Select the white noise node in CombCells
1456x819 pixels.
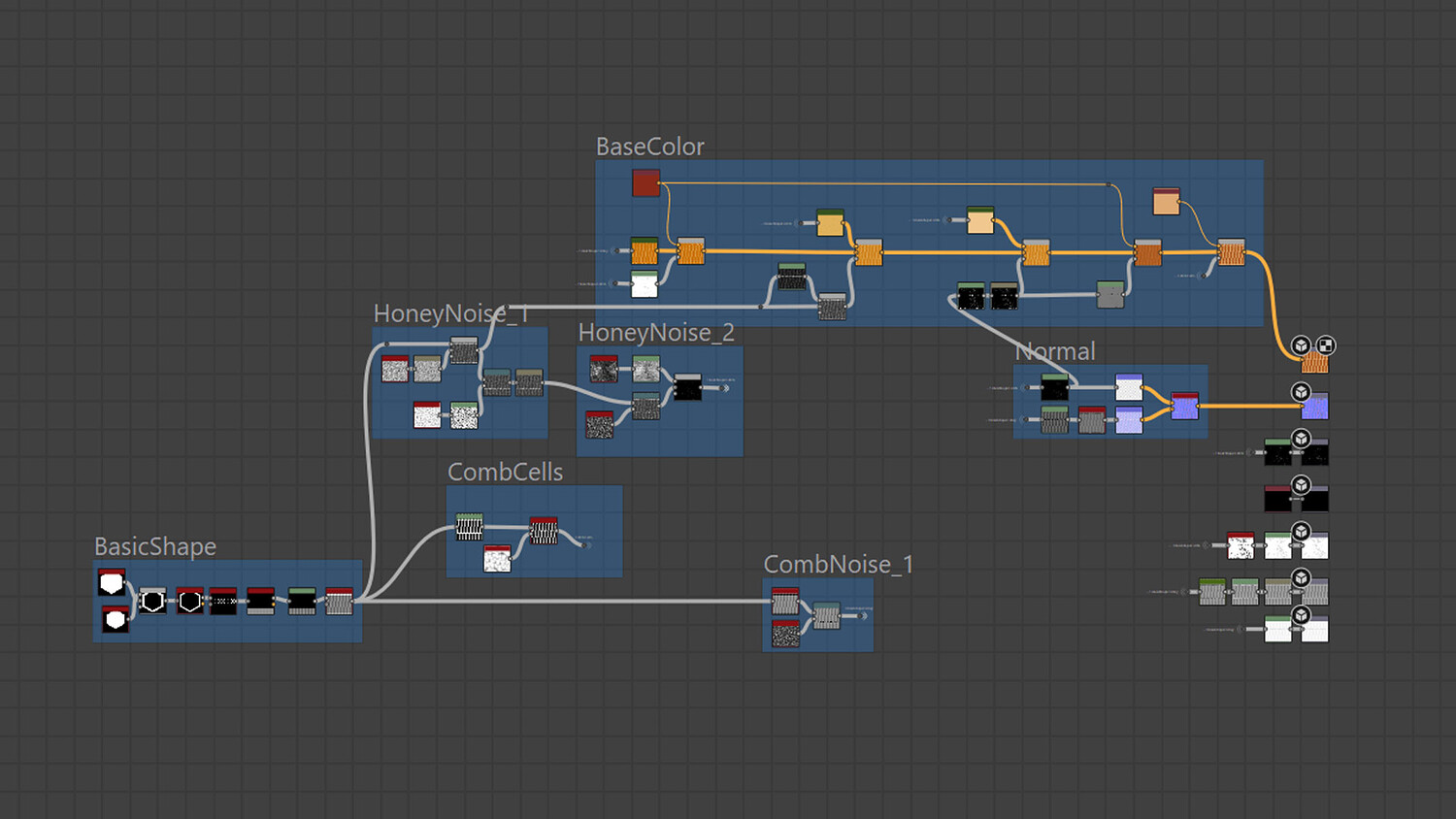point(497,559)
